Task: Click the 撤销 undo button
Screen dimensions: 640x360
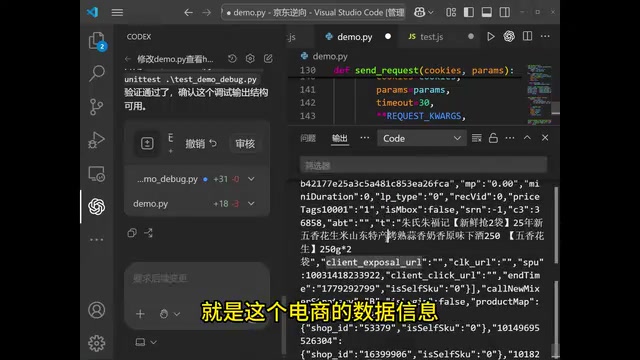Action: click(x=201, y=144)
